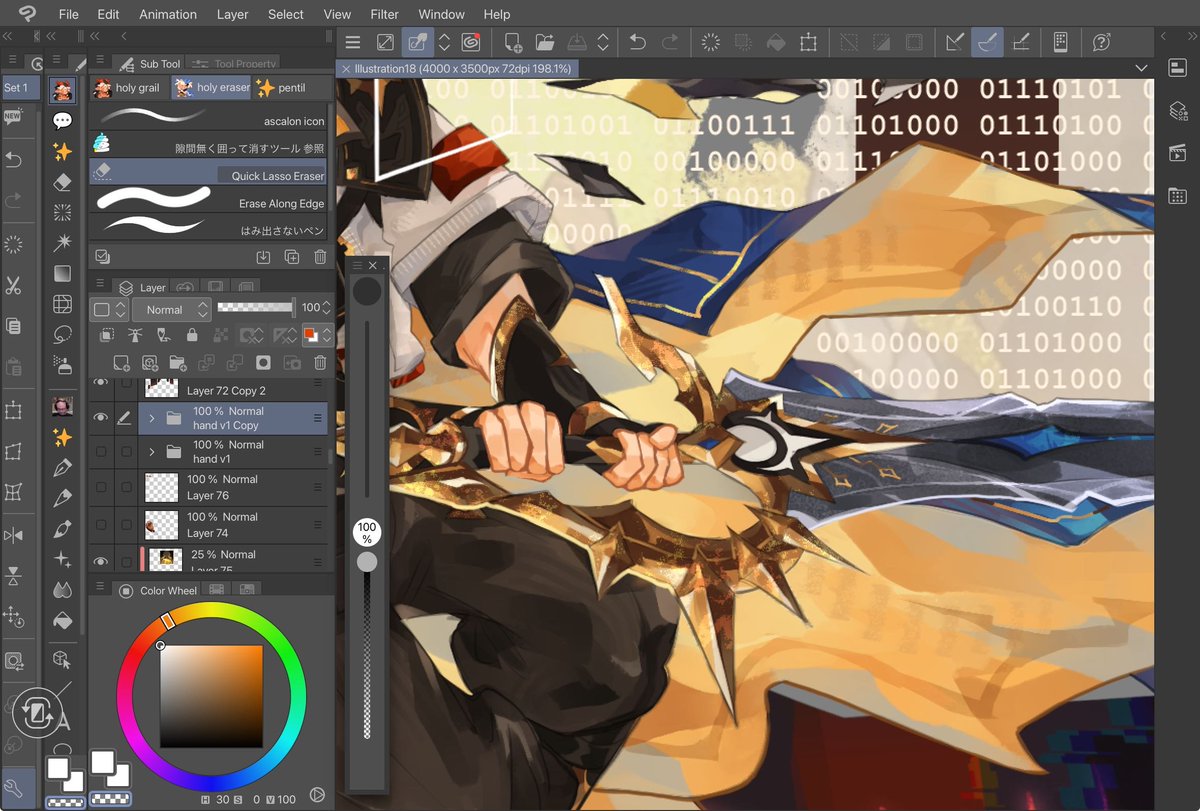
Task: Toggle snap to special ruler icon
Action: 987,42
